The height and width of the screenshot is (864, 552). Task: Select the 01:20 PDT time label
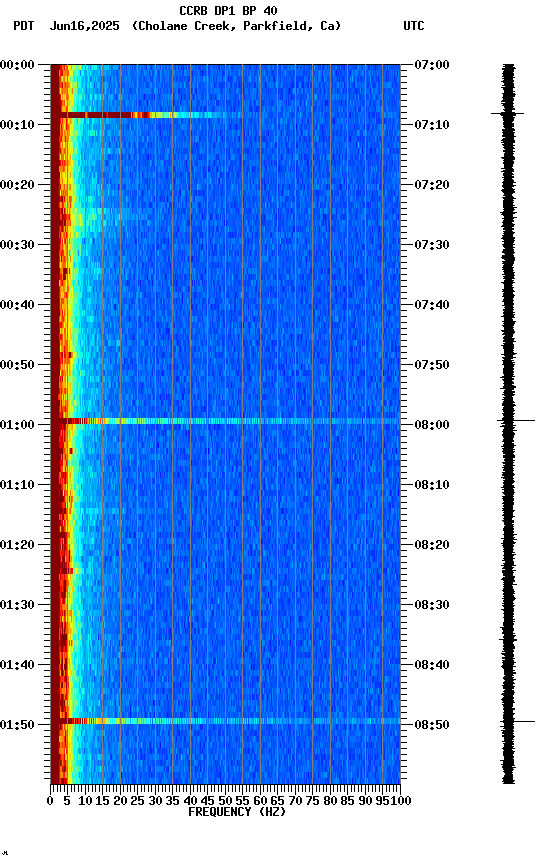click(17, 546)
